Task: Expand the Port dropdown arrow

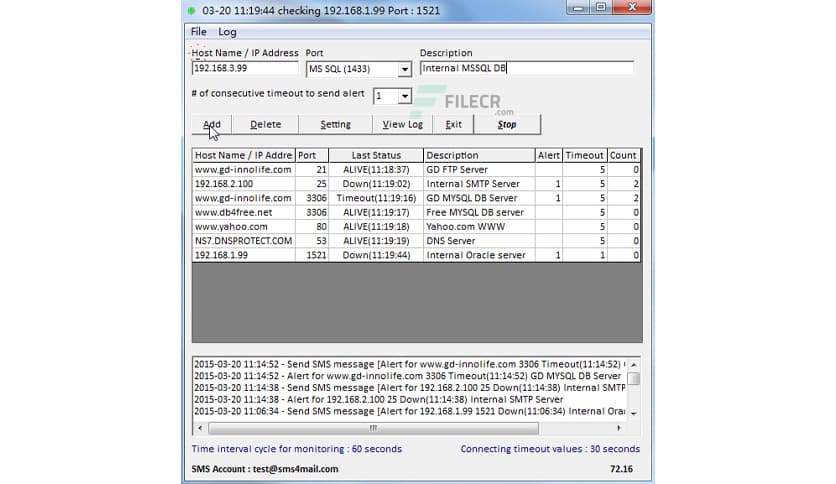Action: (x=405, y=69)
